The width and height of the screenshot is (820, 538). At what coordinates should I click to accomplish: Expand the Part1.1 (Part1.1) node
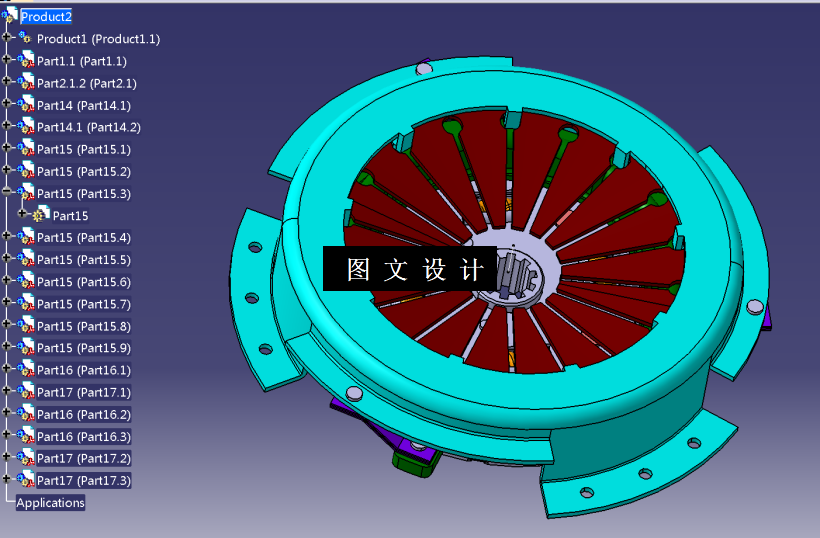point(6,59)
